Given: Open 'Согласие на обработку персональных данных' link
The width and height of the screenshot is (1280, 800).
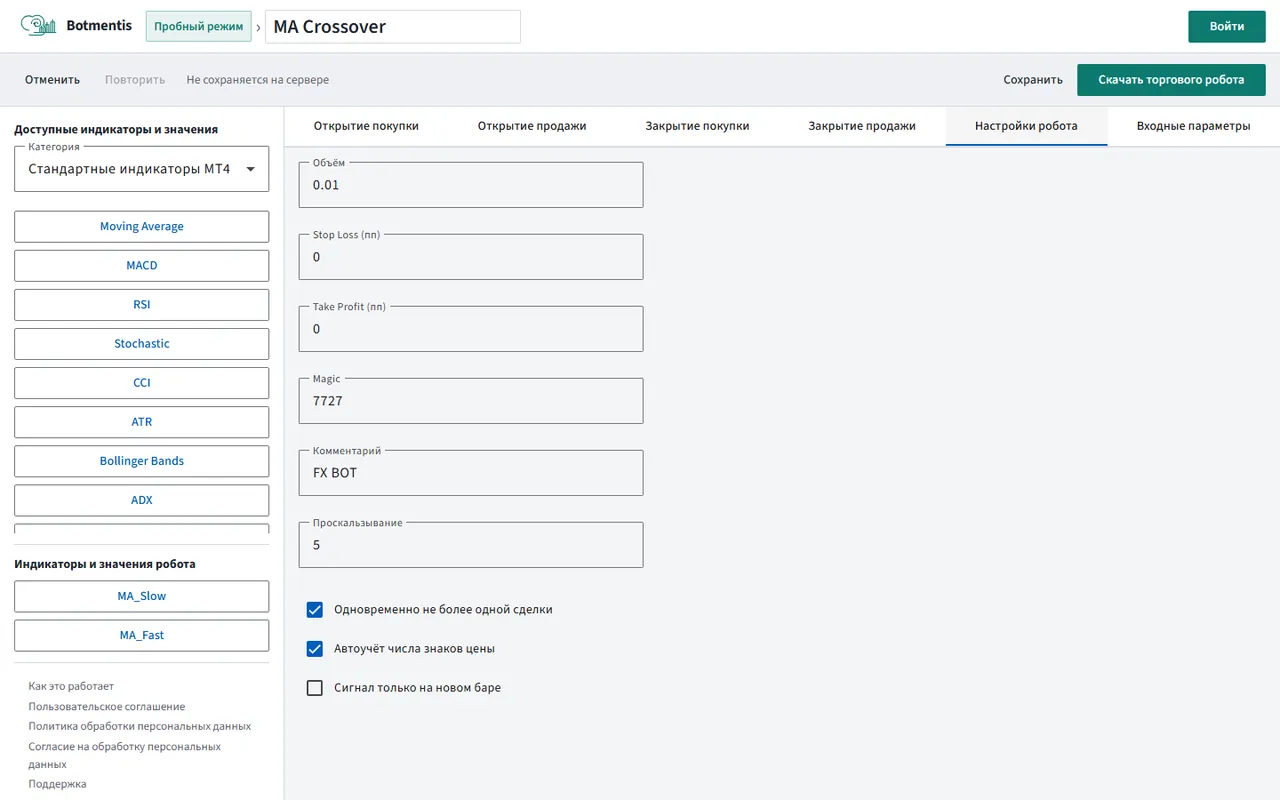Looking at the screenshot, I should pos(125,755).
